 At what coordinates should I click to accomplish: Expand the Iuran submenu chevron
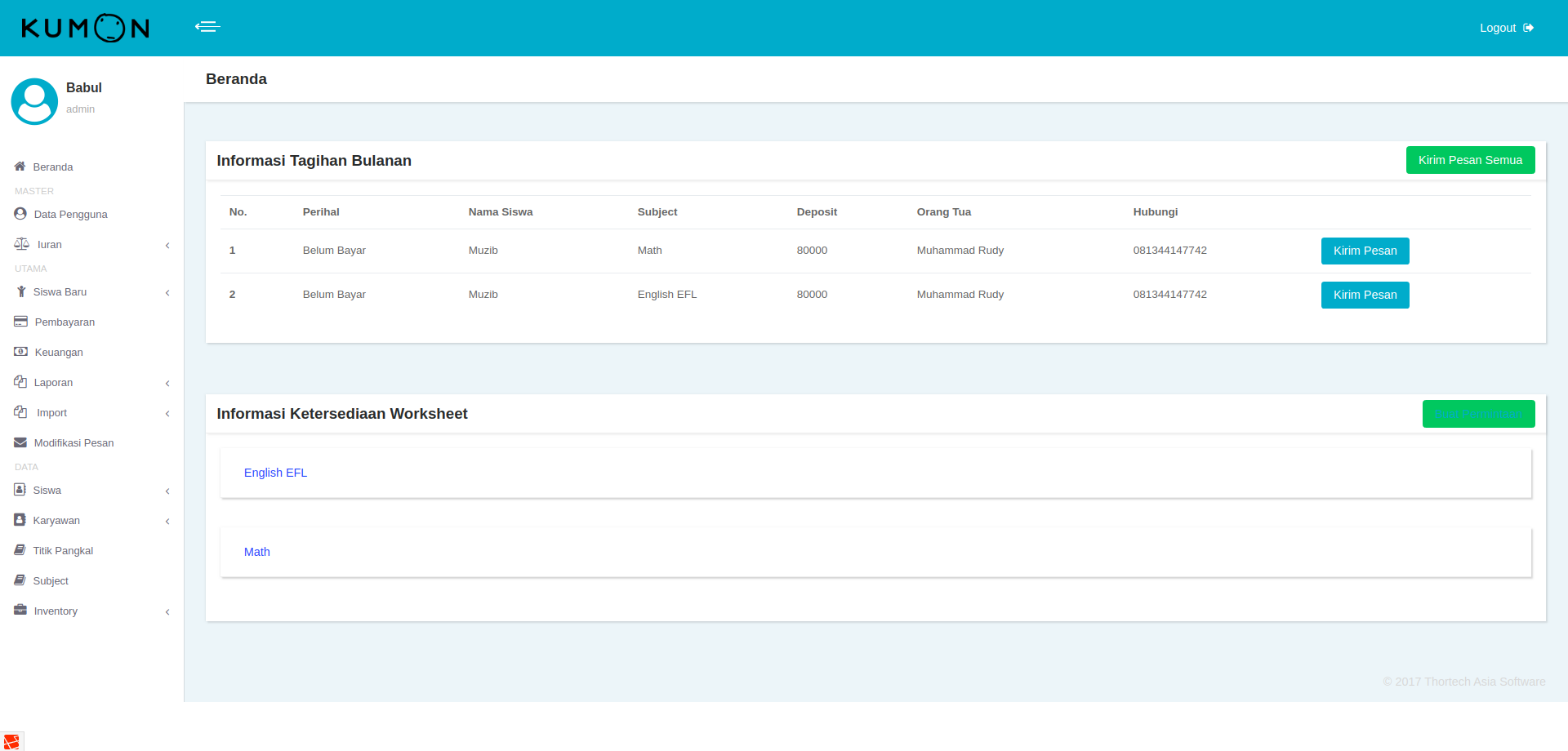tap(167, 245)
